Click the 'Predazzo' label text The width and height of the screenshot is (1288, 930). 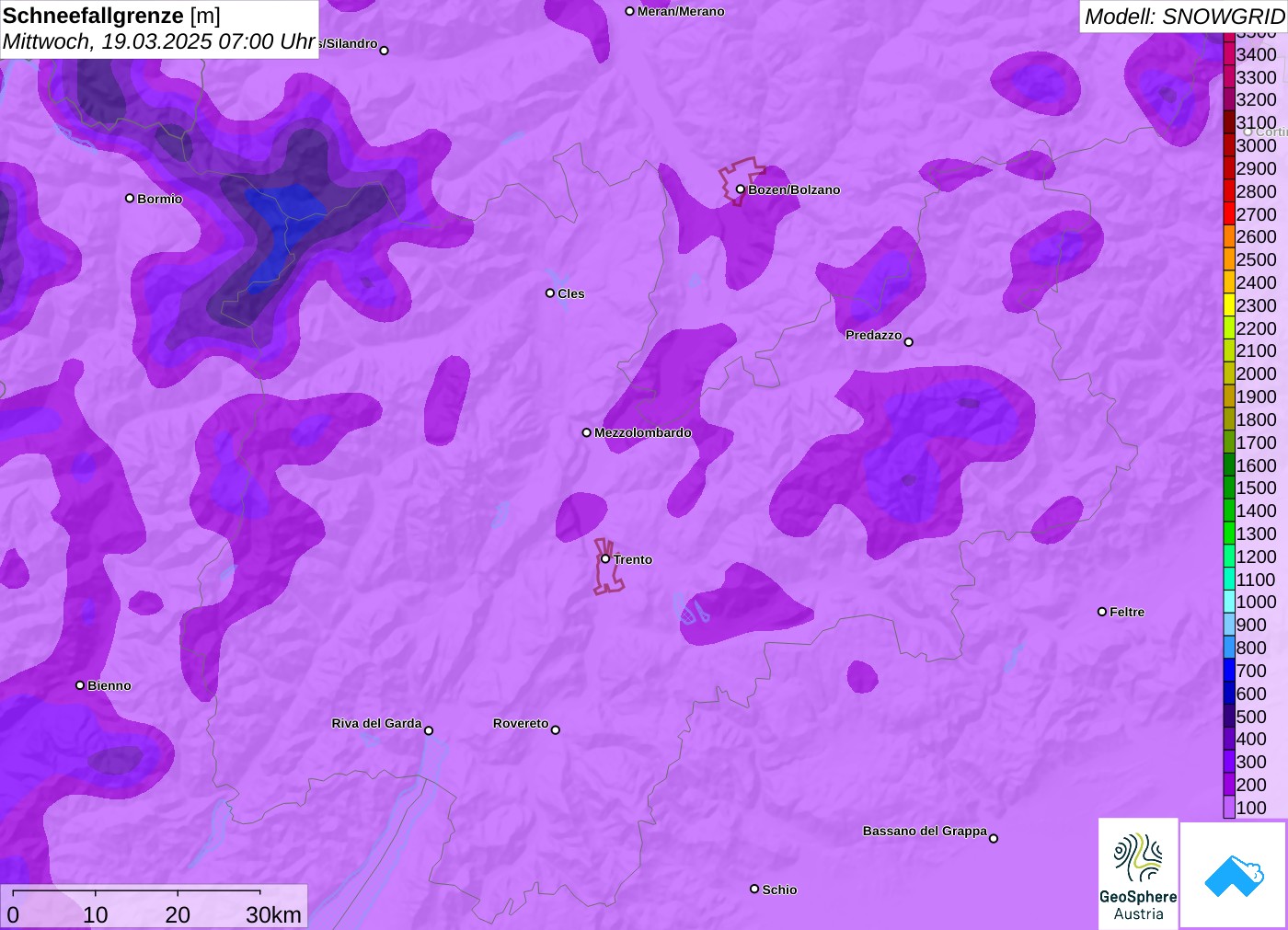[x=874, y=335]
